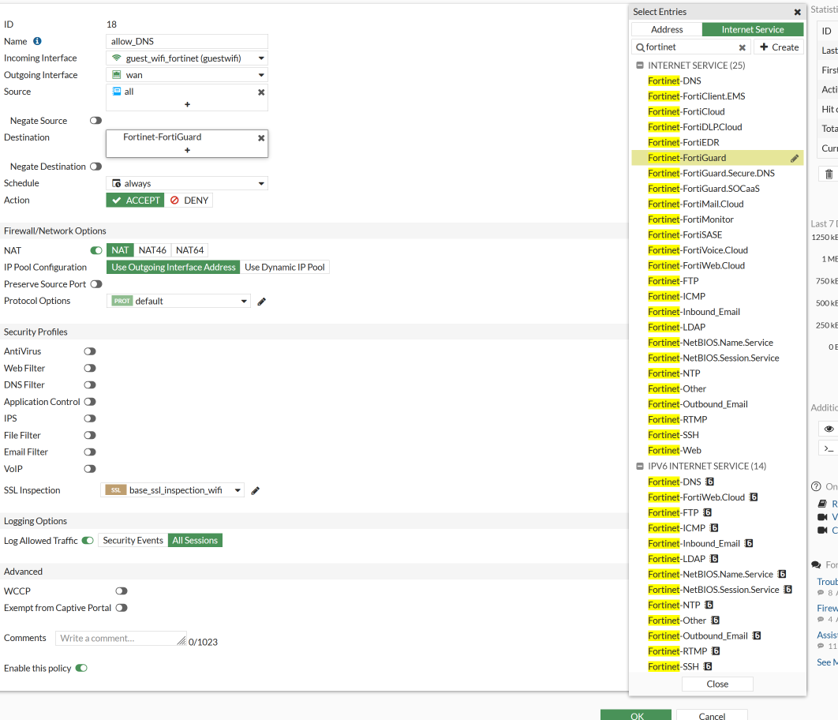Image resolution: width=838 pixels, height=720 pixels.
Task: Click the IPv6 badge beside Fortinet-DNS
Action: click(710, 482)
